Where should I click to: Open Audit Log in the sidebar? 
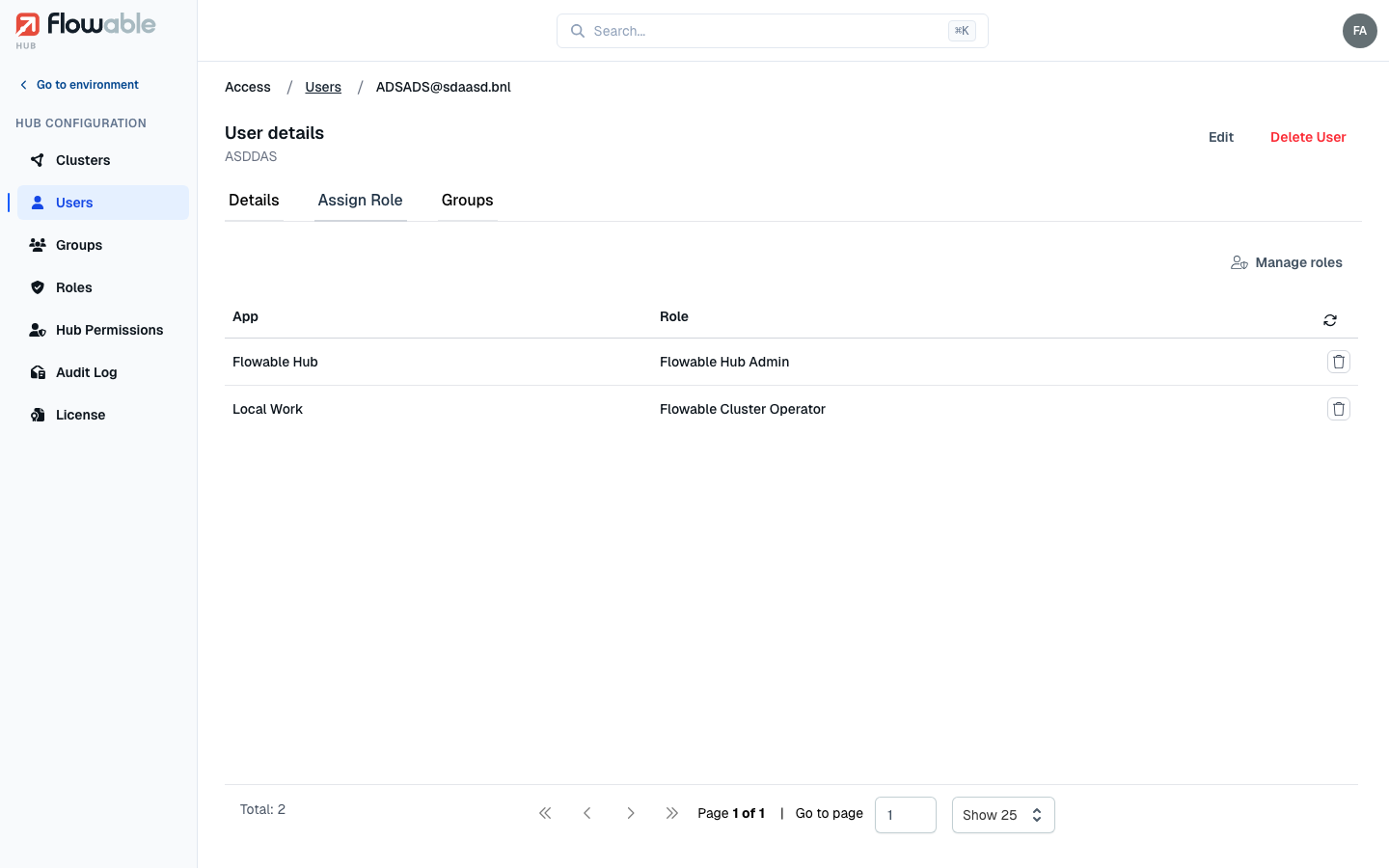pos(103,372)
